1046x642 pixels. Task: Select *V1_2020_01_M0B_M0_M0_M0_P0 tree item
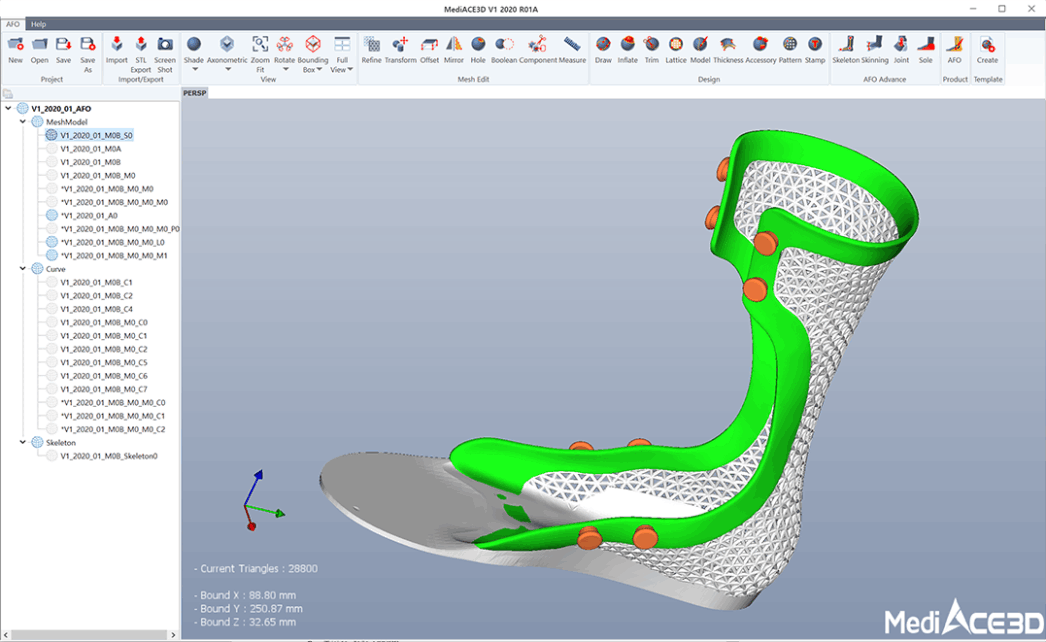pyautogui.click(x=120, y=228)
